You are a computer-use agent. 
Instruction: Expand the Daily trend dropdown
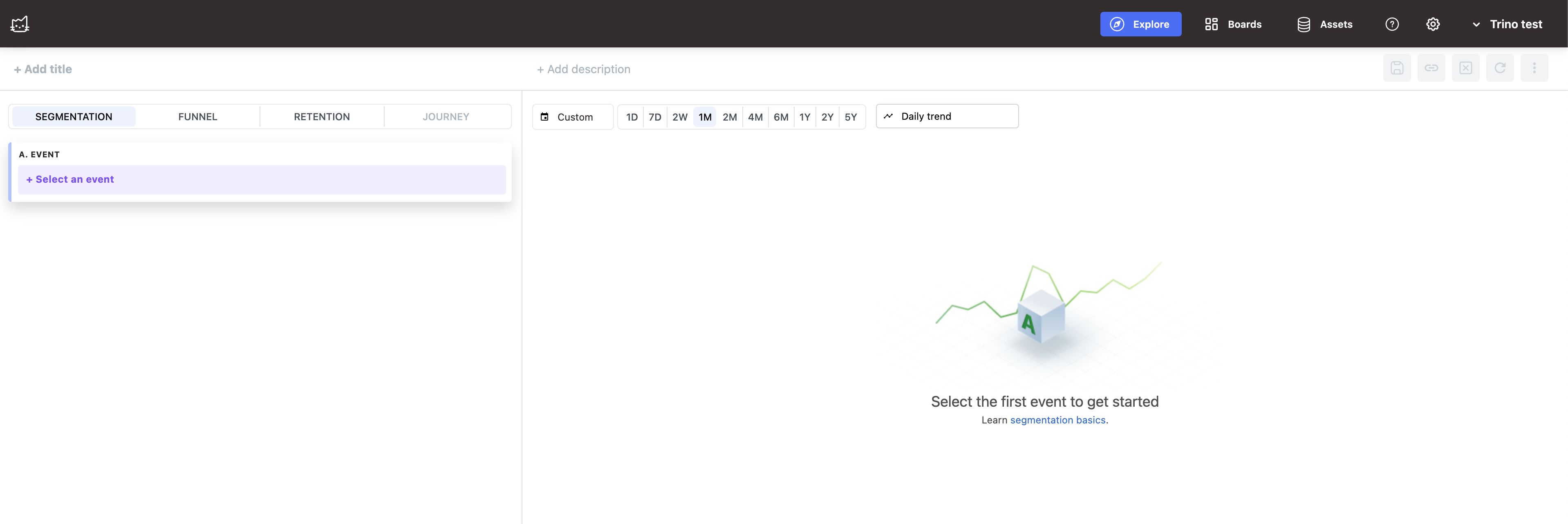pos(947,116)
